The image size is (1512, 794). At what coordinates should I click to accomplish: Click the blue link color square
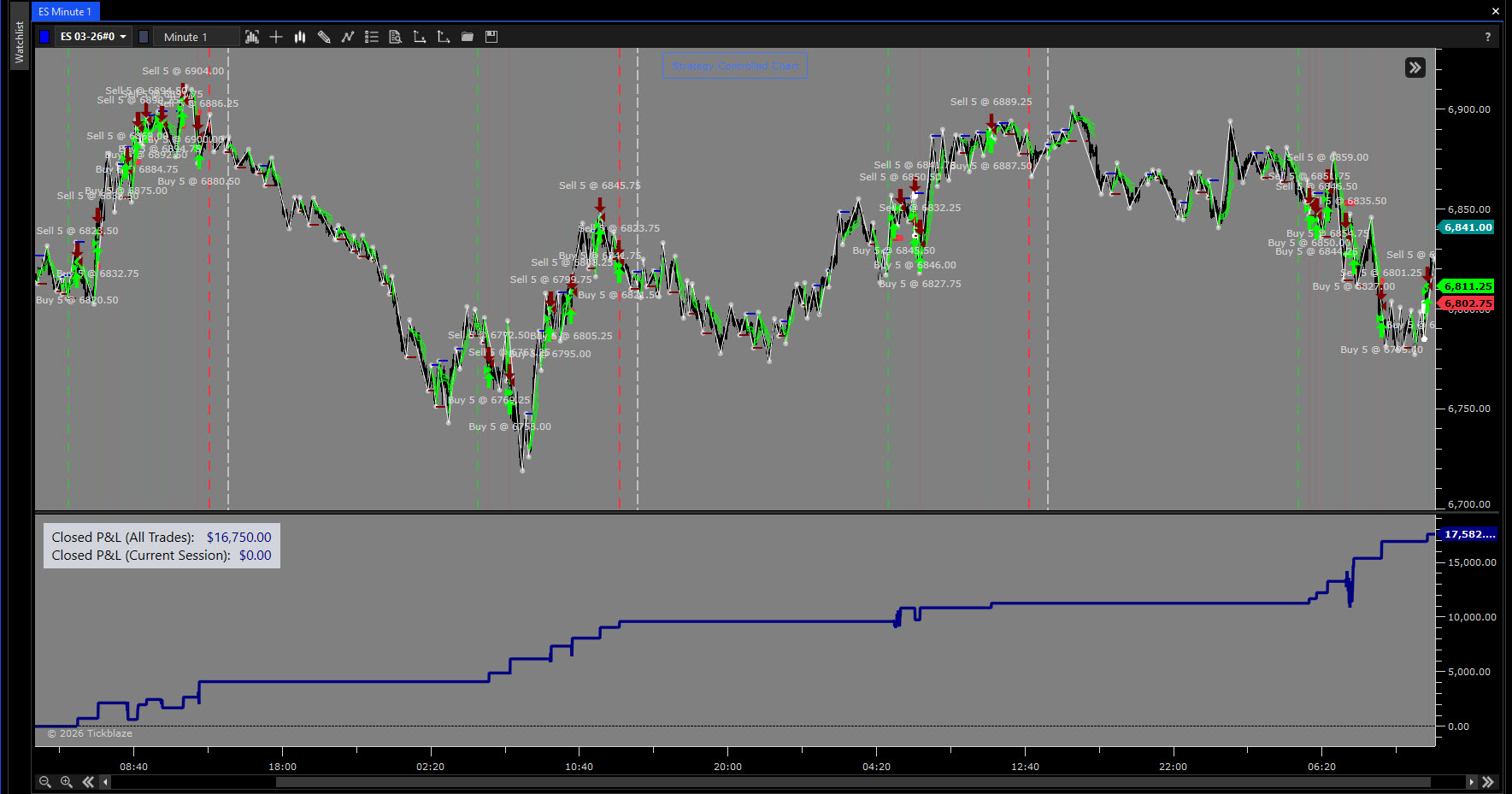(44, 37)
